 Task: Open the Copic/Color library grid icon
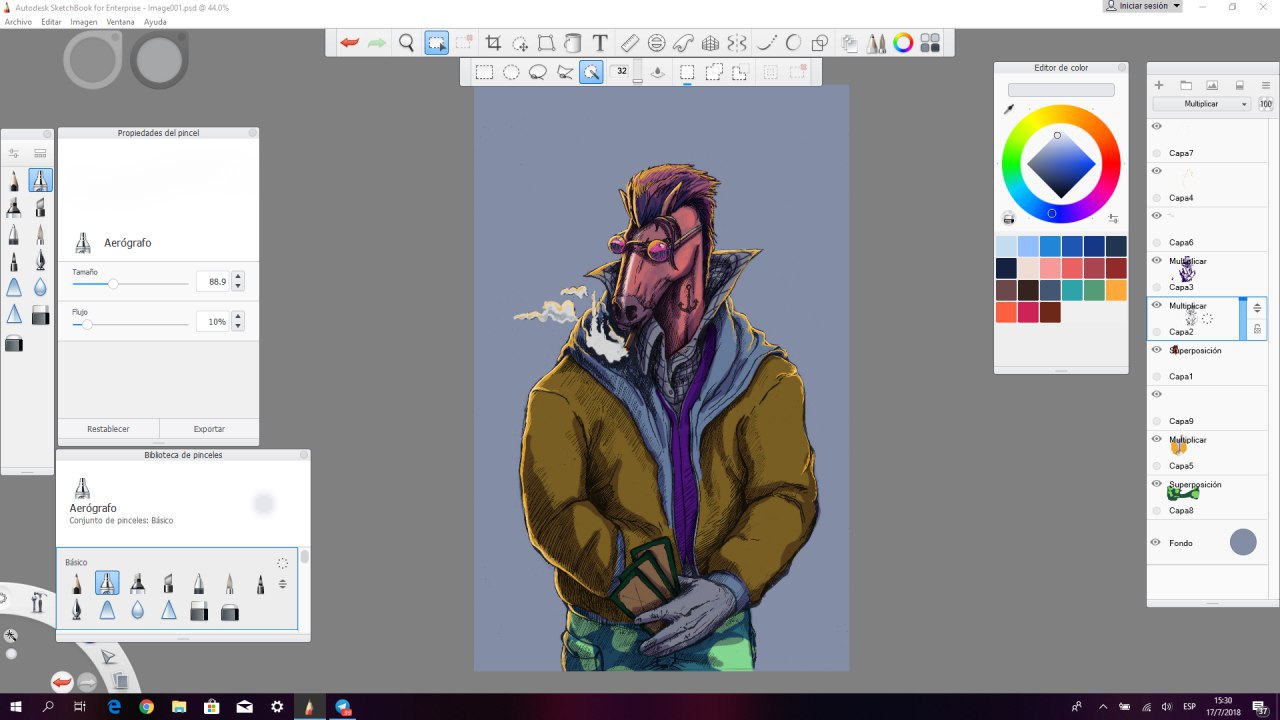tap(930, 43)
